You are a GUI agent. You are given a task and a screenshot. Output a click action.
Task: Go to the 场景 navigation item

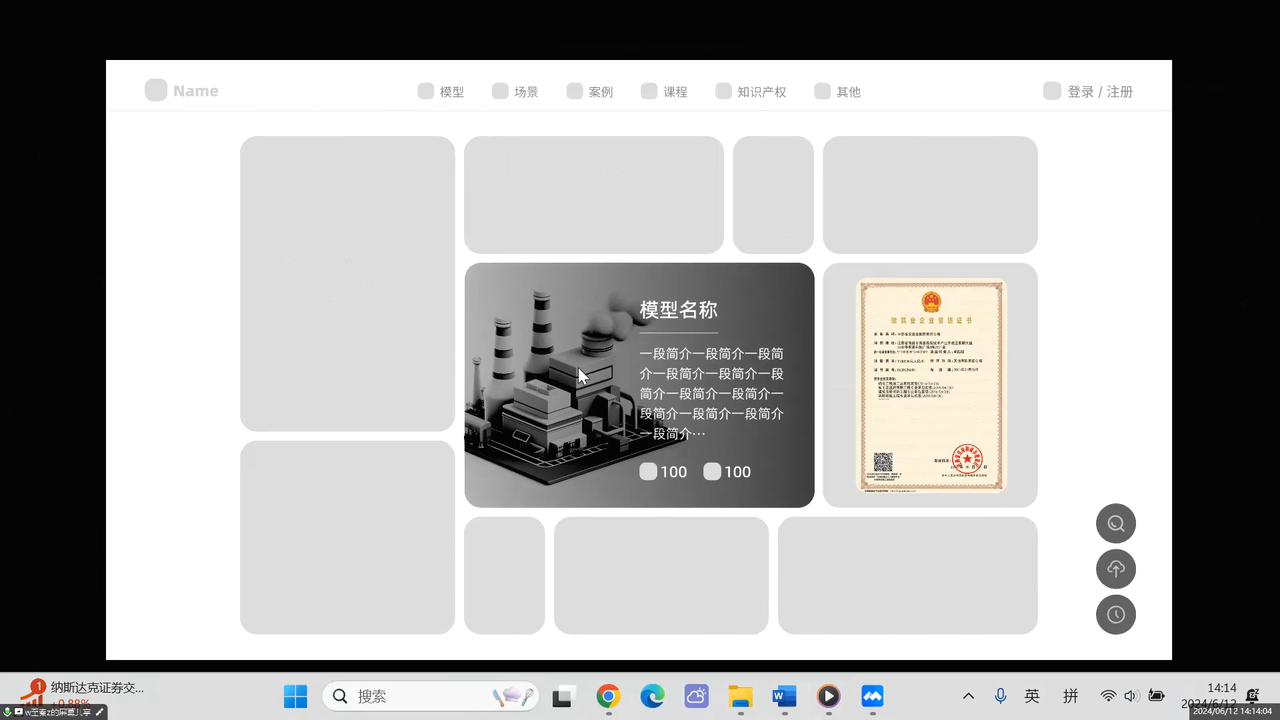coord(515,91)
